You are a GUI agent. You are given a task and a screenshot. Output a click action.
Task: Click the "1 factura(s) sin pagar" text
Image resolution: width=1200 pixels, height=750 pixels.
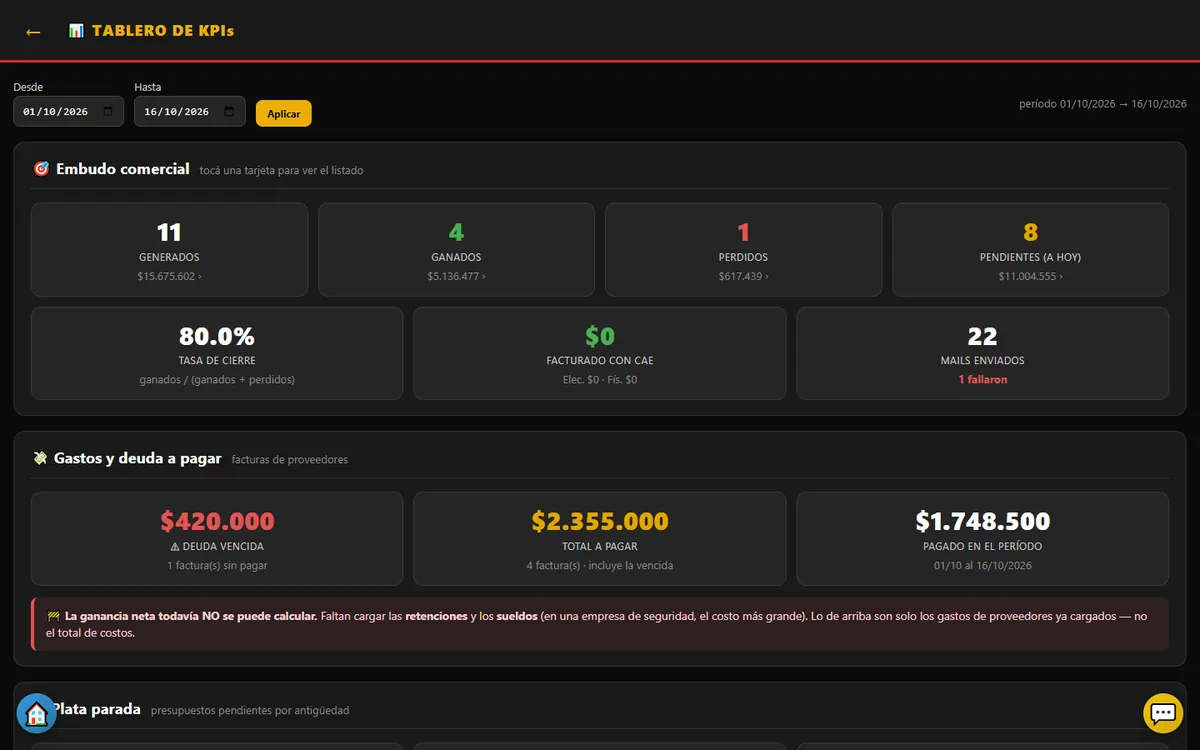(x=217, y=565)
